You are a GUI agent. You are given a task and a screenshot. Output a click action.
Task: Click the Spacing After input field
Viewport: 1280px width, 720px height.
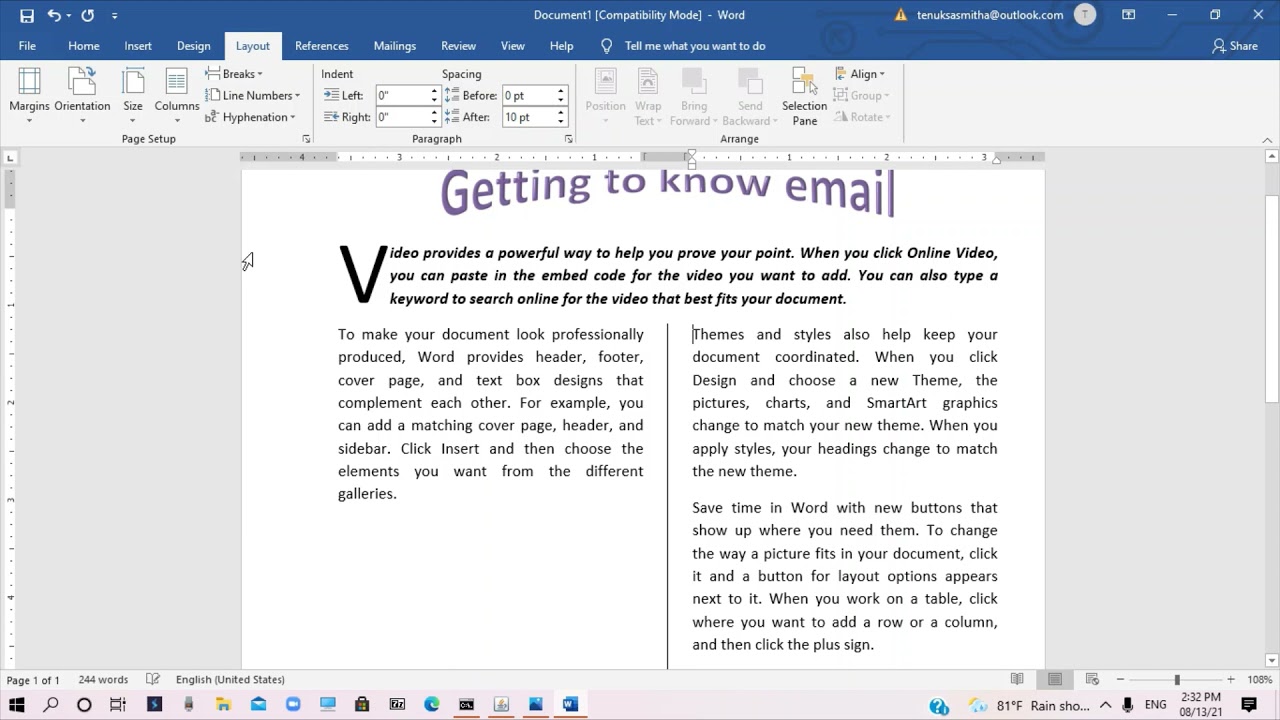528,117
